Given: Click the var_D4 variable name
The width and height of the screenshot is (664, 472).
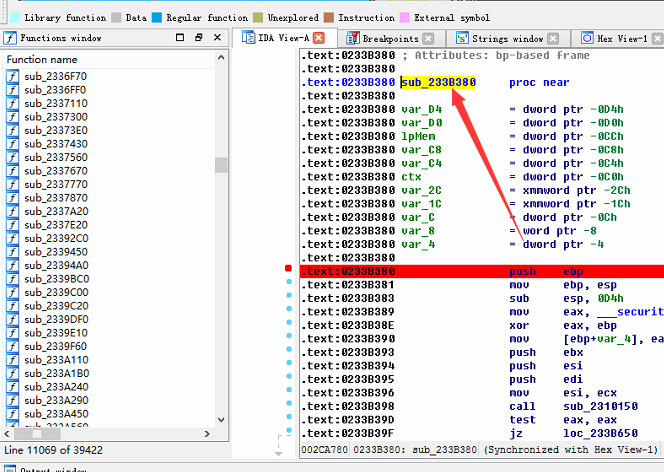Looking at the screenshot, I should point(421,109).
